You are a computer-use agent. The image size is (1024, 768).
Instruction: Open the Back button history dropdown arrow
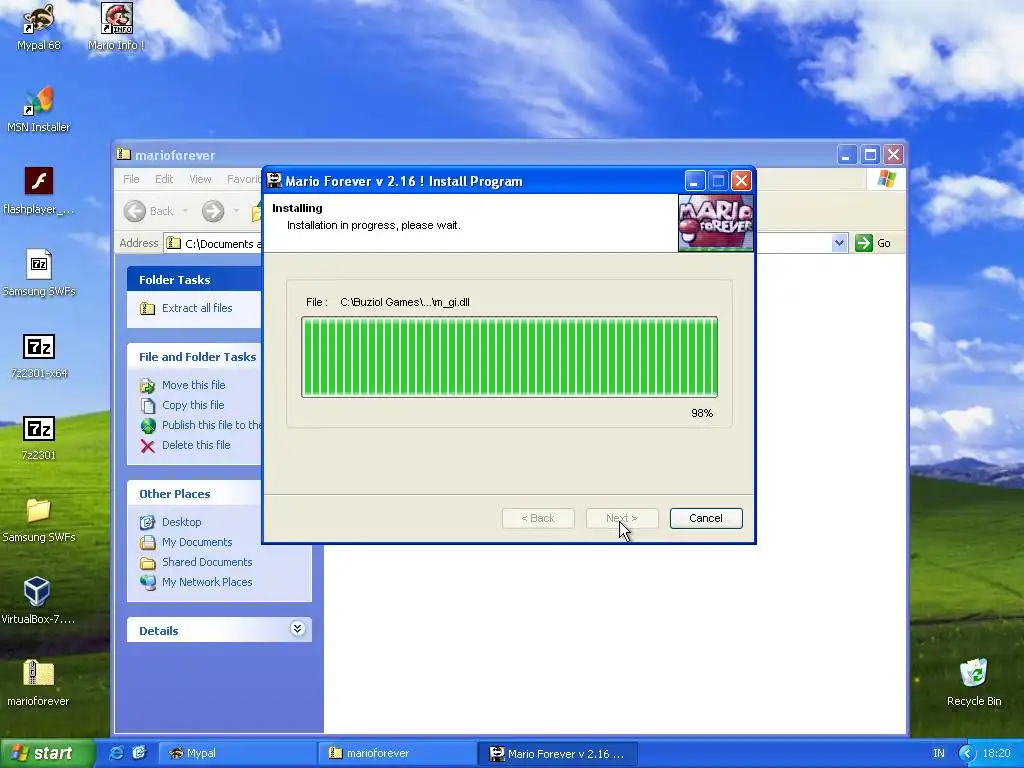pos(185,211)
